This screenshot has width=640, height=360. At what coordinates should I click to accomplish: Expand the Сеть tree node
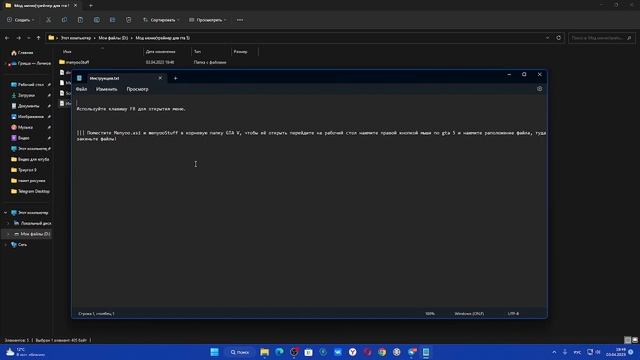pyautogui.click(x=6, y=244)
